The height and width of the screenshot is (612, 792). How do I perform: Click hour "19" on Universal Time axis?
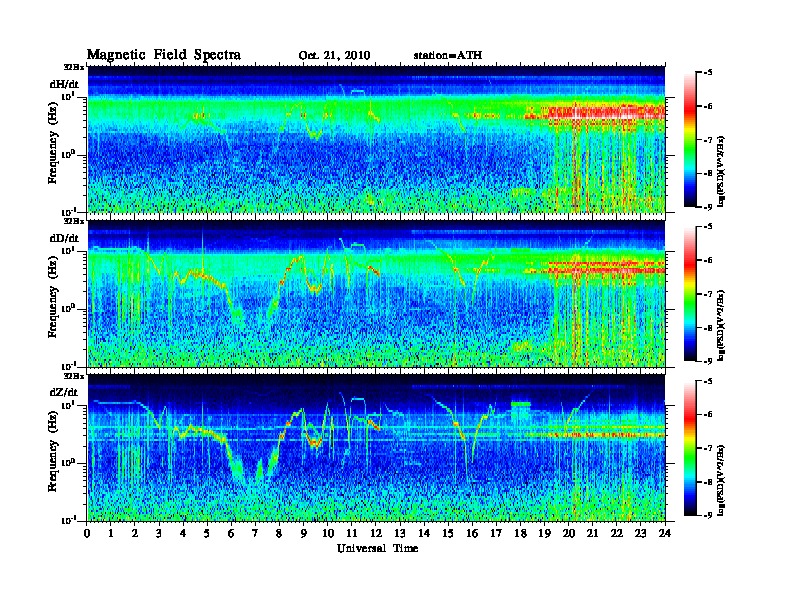(x=544, y=533)
